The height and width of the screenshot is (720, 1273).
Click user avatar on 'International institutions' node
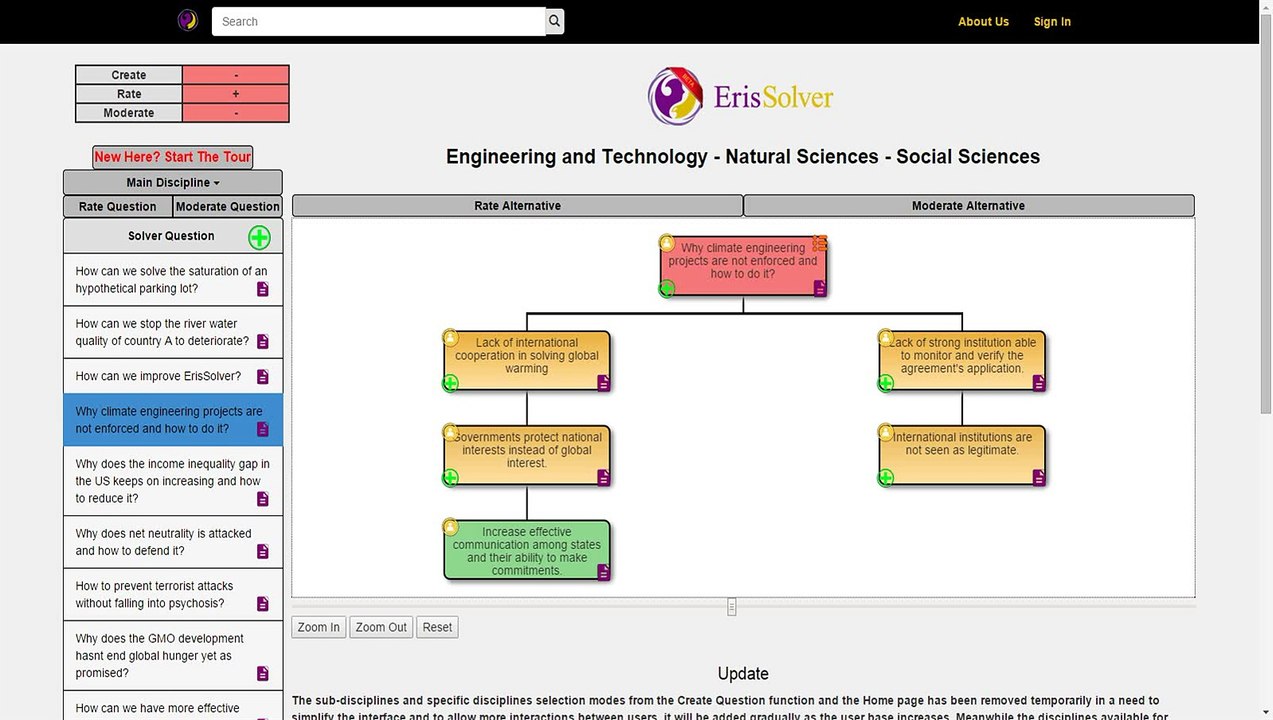(885, 432)
